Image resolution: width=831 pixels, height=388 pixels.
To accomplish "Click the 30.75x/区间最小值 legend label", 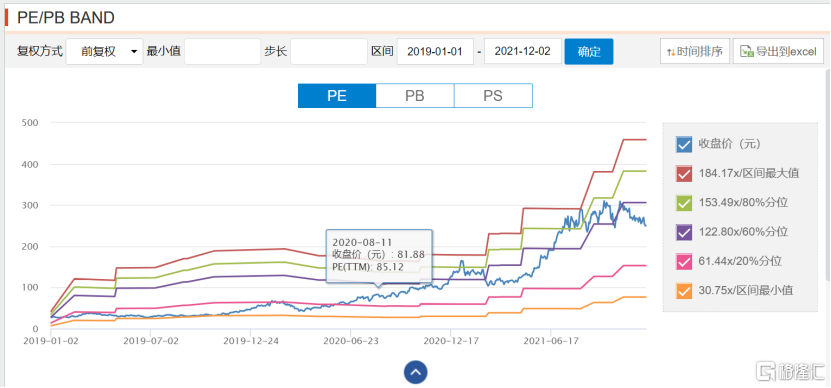I will pos(745,290).
